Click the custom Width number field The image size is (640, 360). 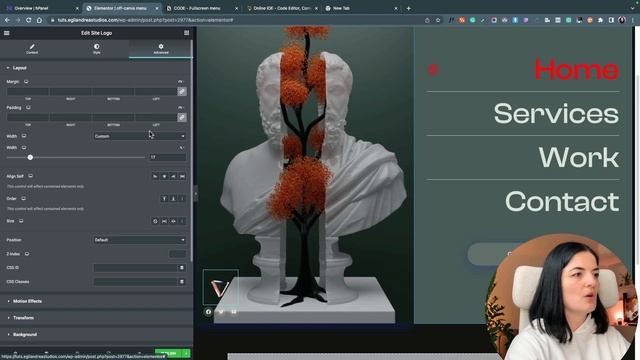click(x=167, y=157)
